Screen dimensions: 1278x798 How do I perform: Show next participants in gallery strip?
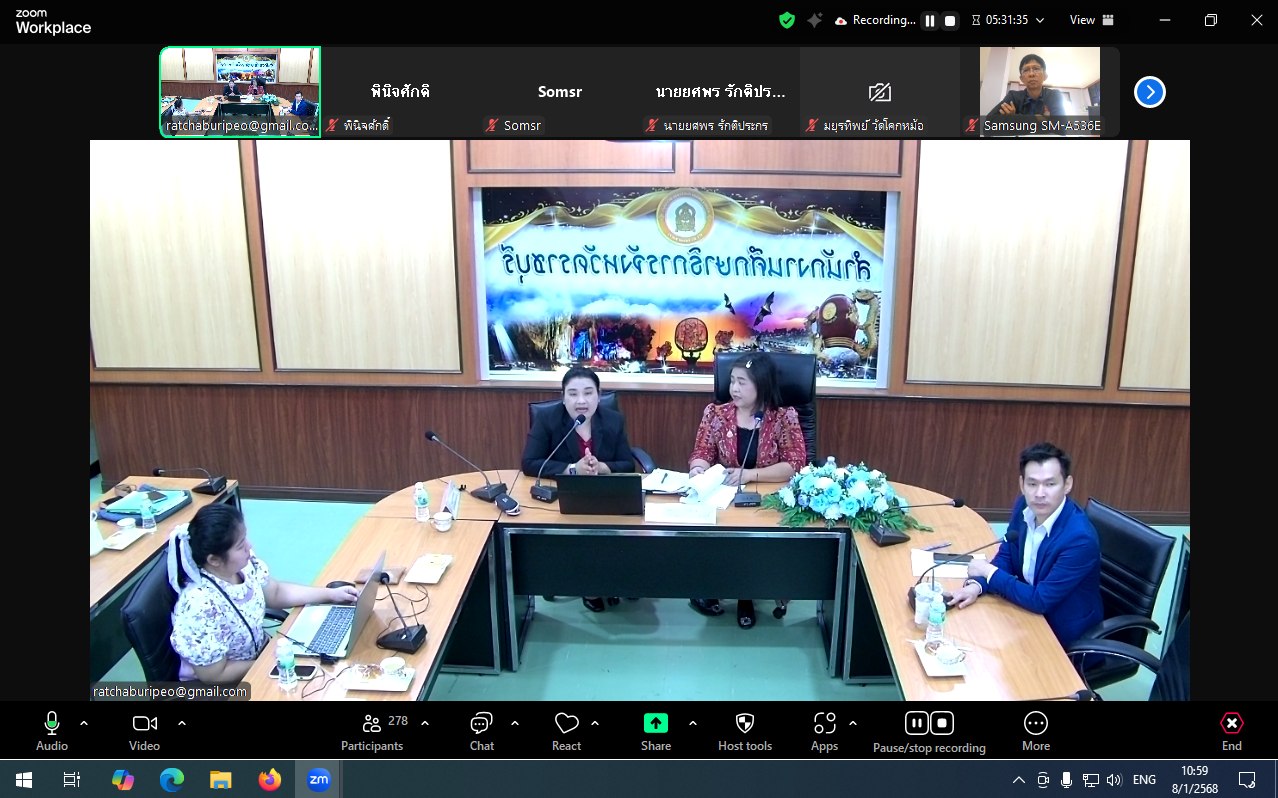(1150, 92)
